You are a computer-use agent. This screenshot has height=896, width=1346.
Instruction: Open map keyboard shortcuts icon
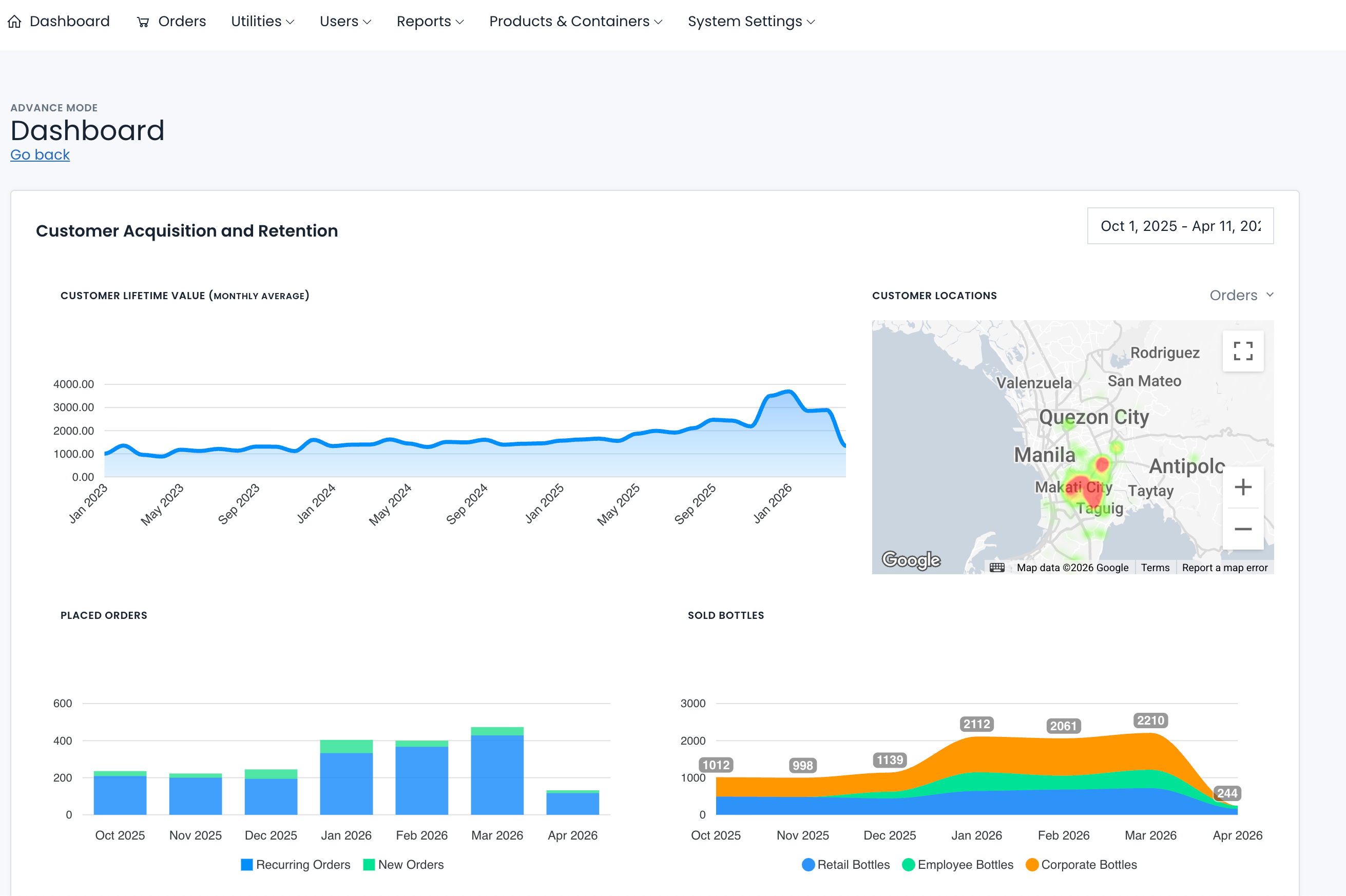(997, 568)
